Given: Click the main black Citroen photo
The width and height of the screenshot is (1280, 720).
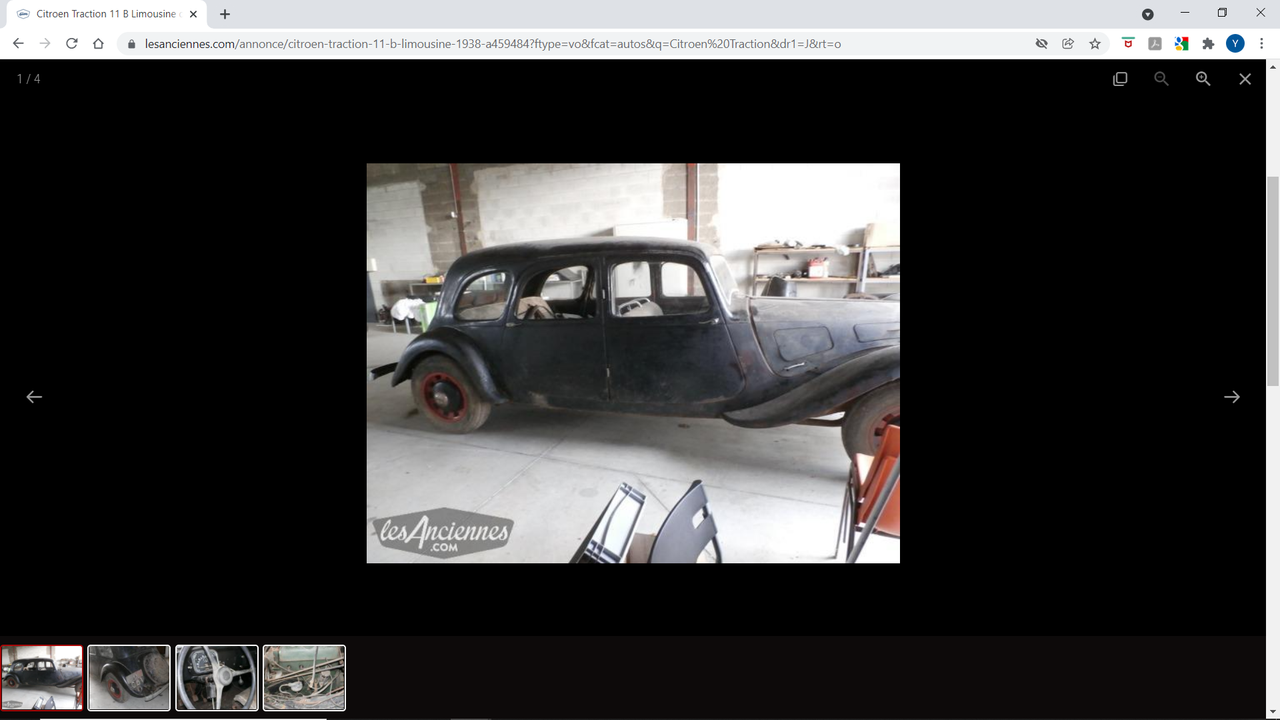Looking at the screenshot, I should click(633, 363).
